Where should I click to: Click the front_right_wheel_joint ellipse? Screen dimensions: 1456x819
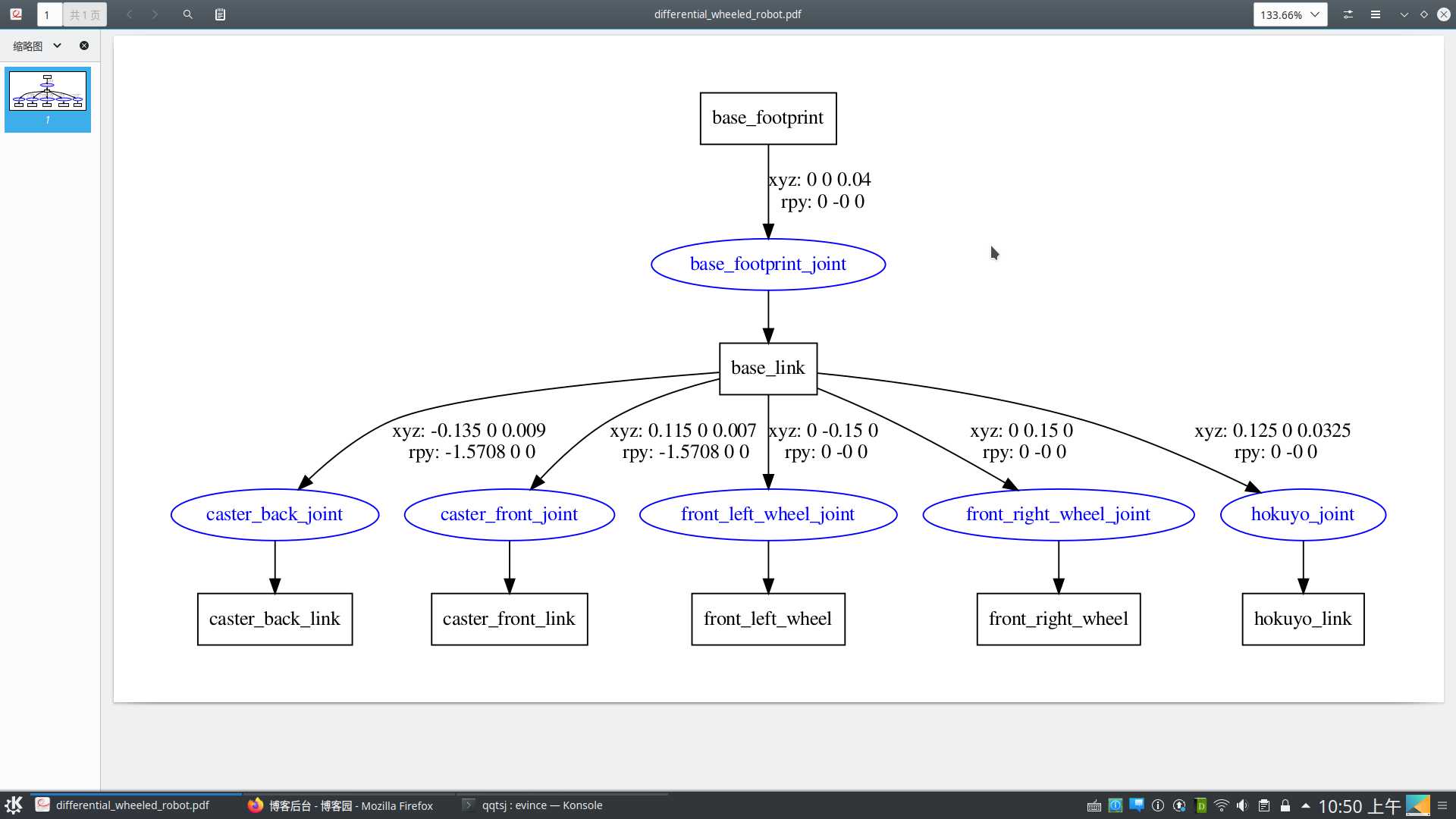(x=1059, y=514)
